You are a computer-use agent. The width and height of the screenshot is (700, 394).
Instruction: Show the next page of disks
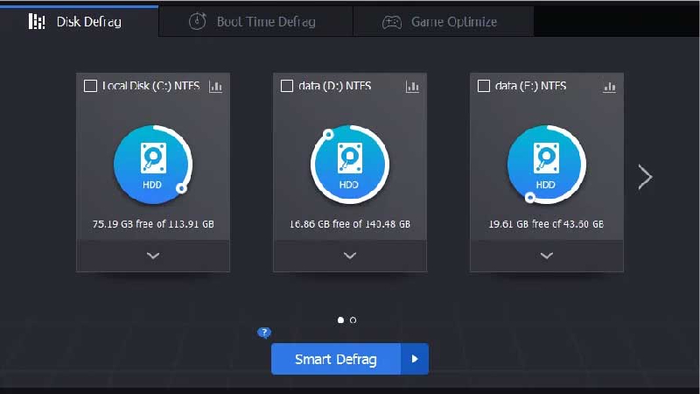[645, 177]
